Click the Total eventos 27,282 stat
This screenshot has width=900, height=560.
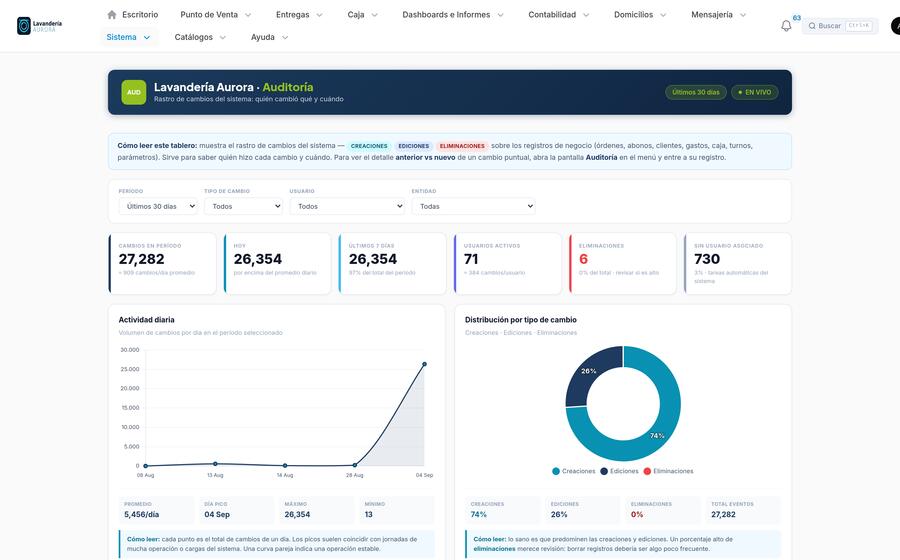coord(743,510)
